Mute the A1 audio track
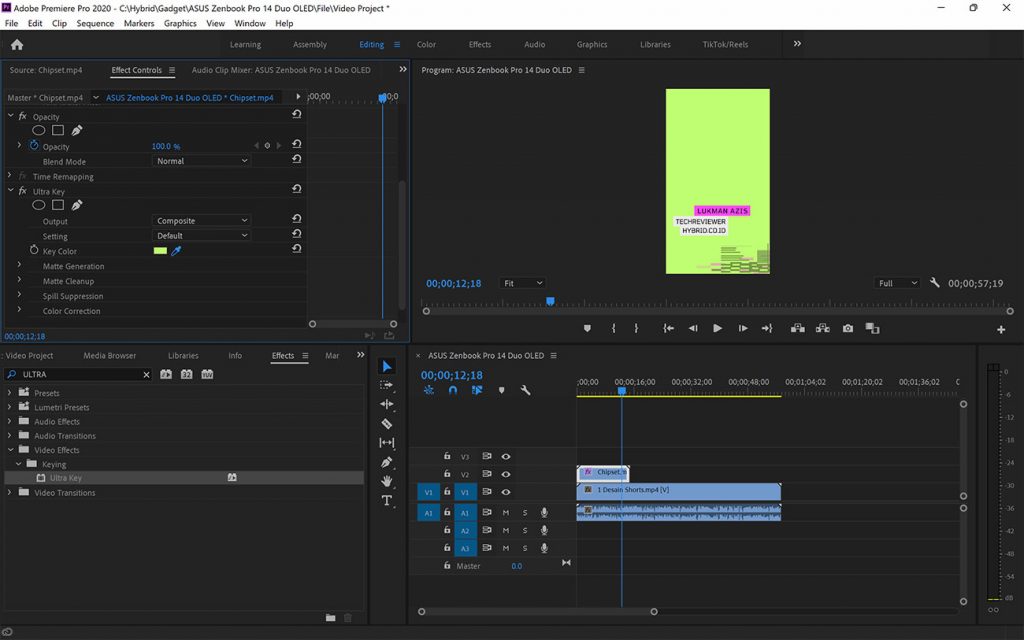The width and height of the screenshot is (1024, 640). click(506, 513)
